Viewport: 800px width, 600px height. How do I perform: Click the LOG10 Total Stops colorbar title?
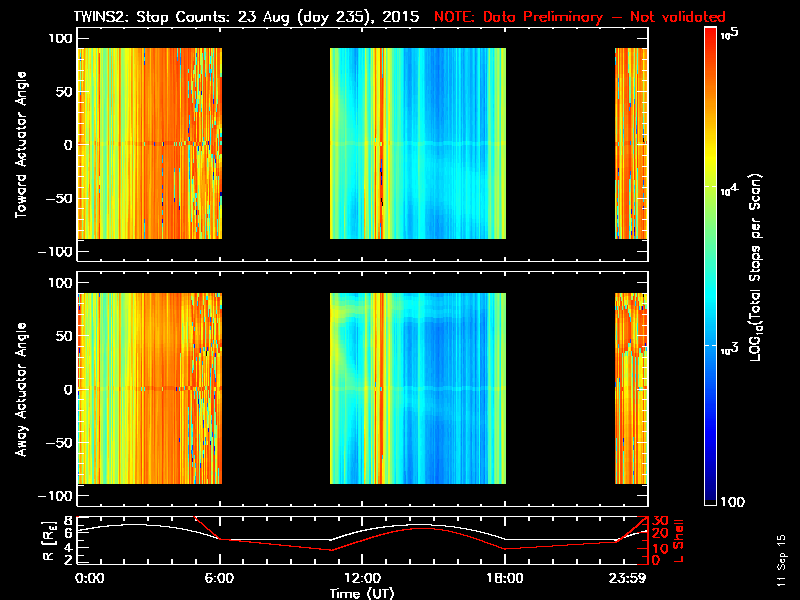pyautogui.click(x=756, y=268)
